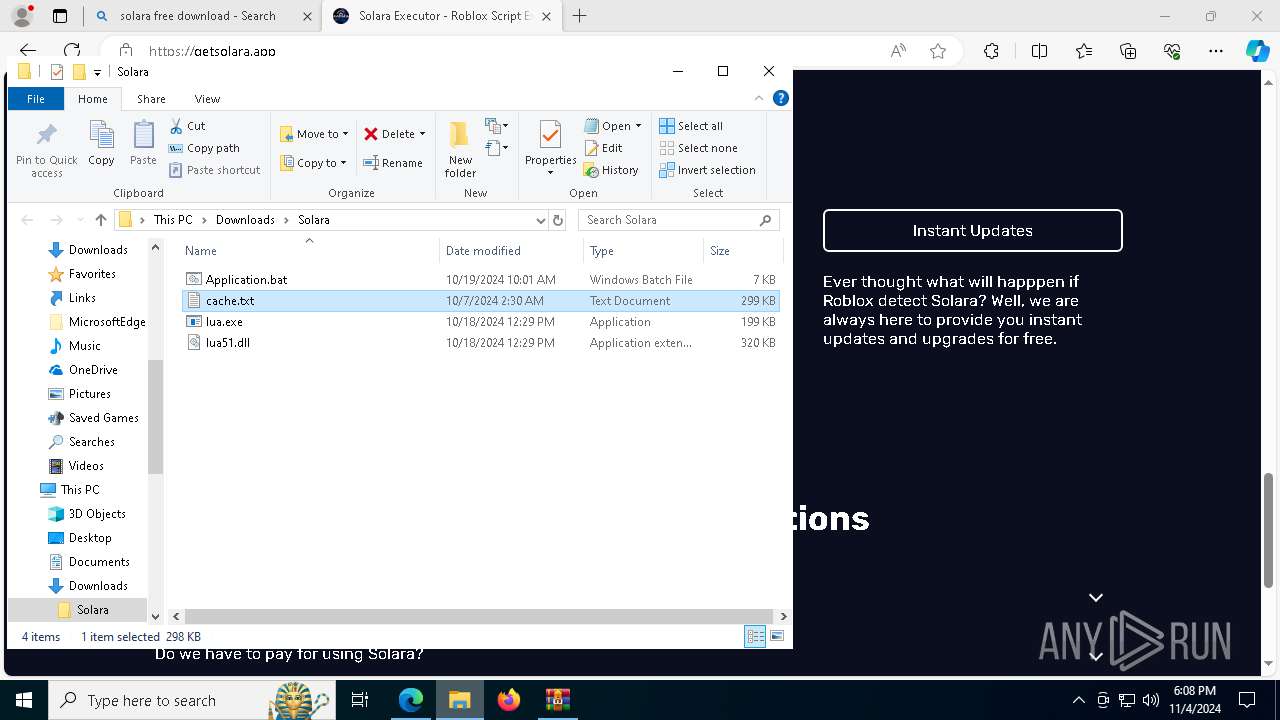The width and height of the screenshot is (1280, 720).
Task: Click the Rename command
Action: pos(393,163)
